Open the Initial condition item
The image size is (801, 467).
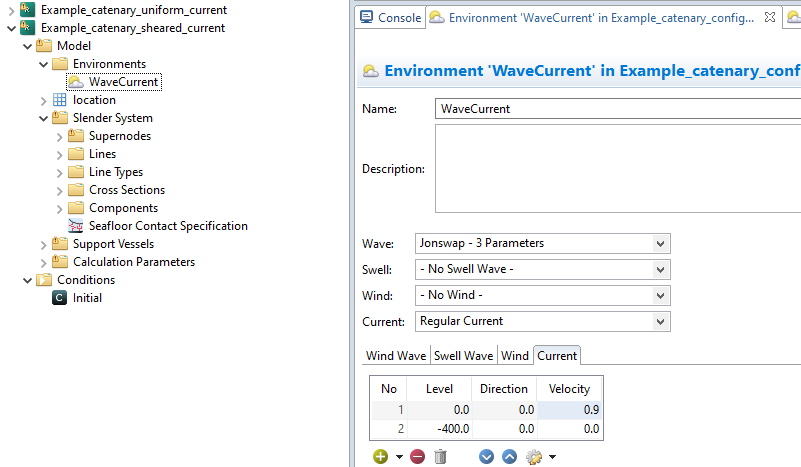(87, 298)
